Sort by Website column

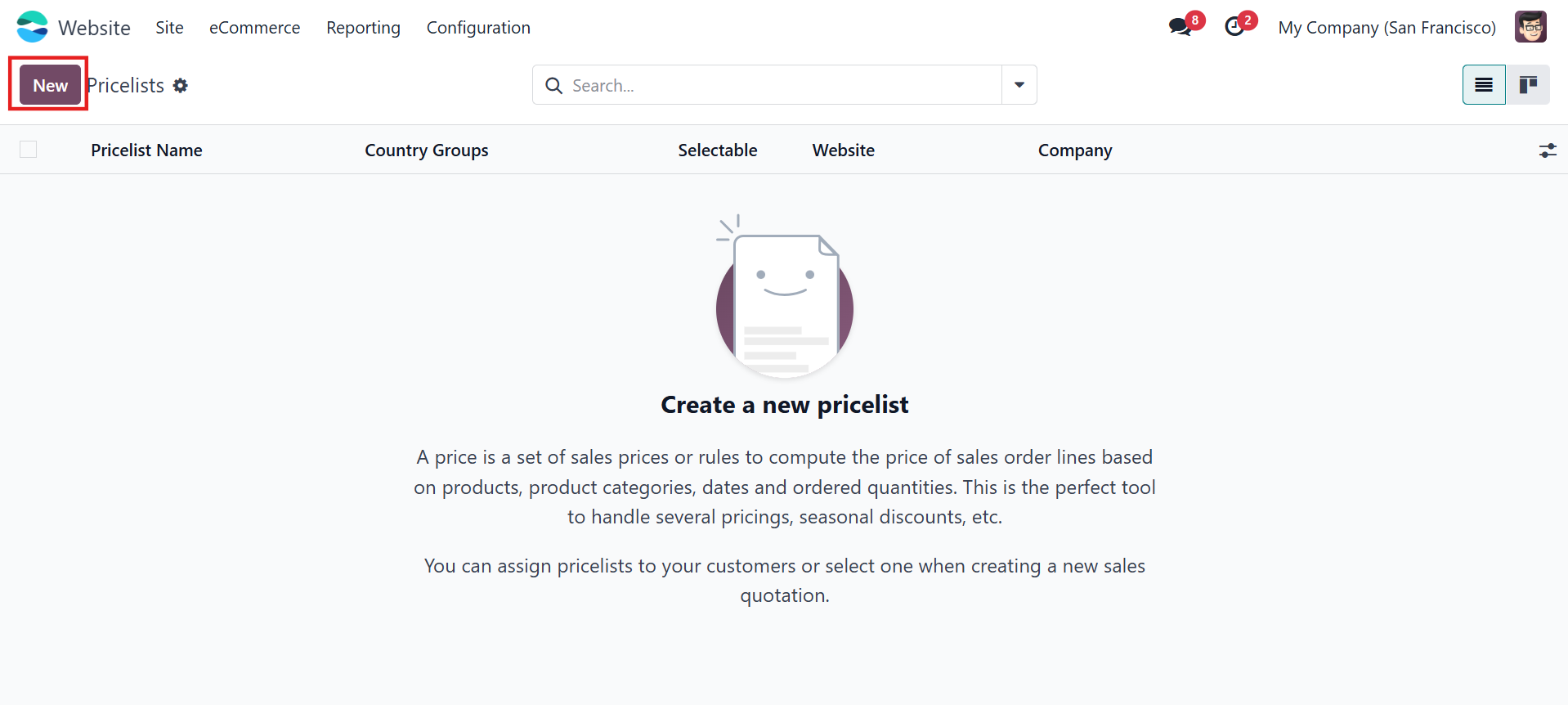pos(843,150)
